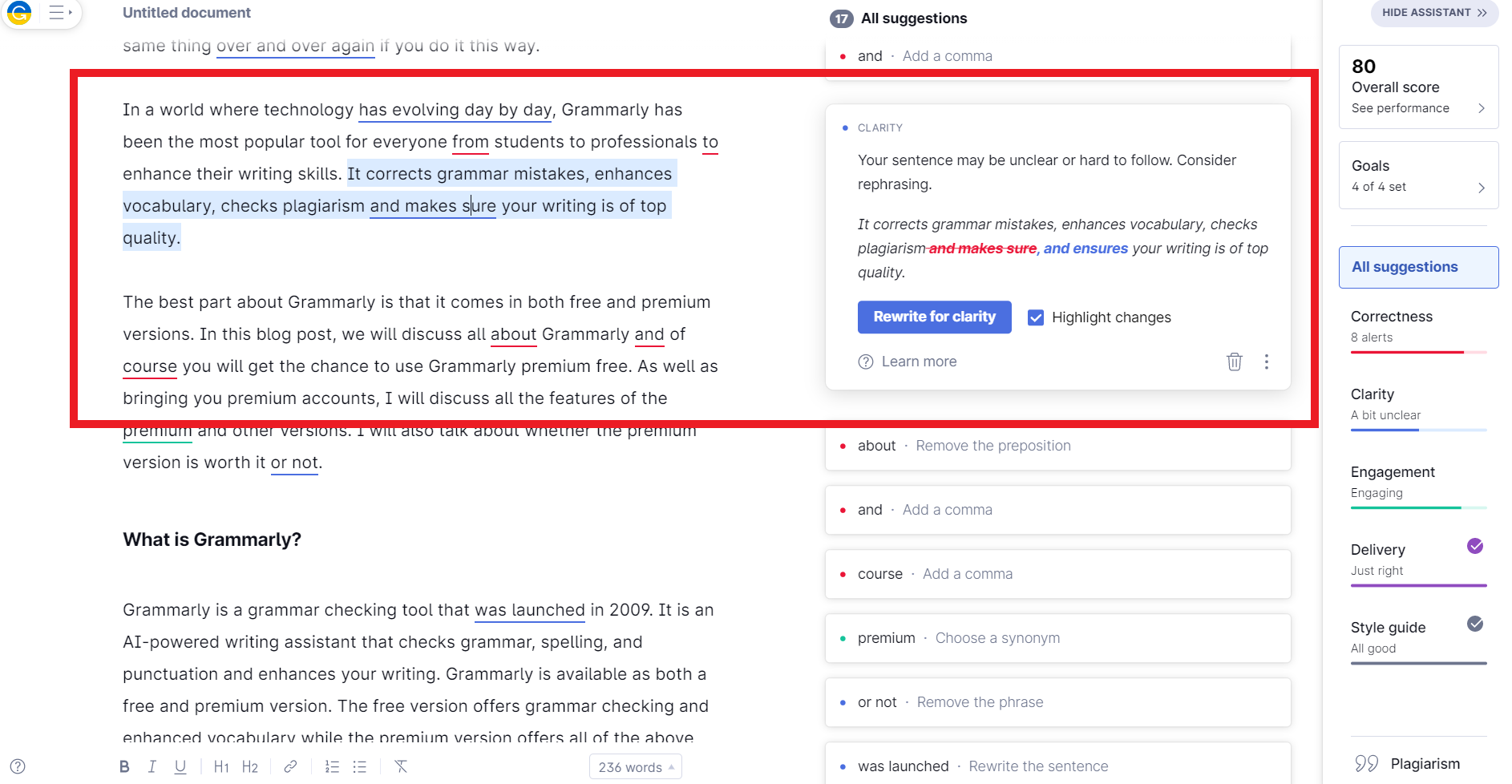Enable the Highlight changes checkbox
The image size is (1512, 784).
coord(1036,317)
